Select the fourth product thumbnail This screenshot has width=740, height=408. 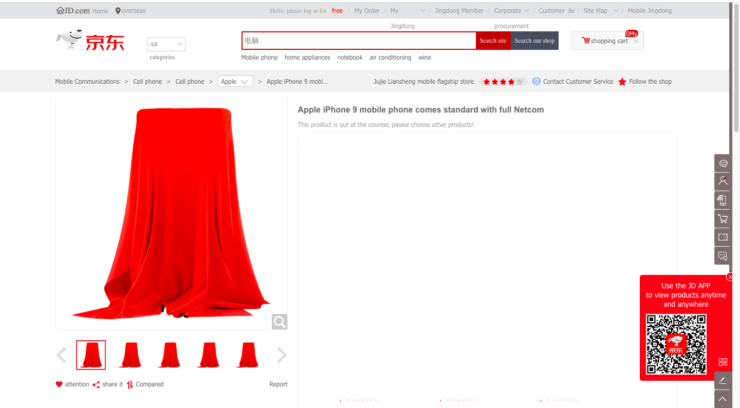click(x=209, y=355)
